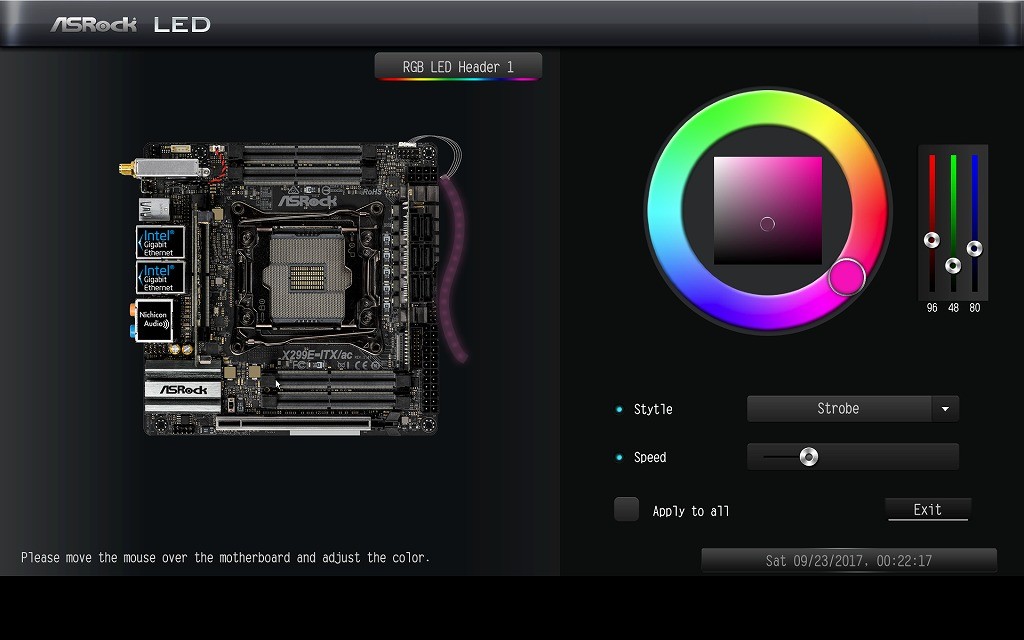Click the blue channel slider knob

(974, 249)
